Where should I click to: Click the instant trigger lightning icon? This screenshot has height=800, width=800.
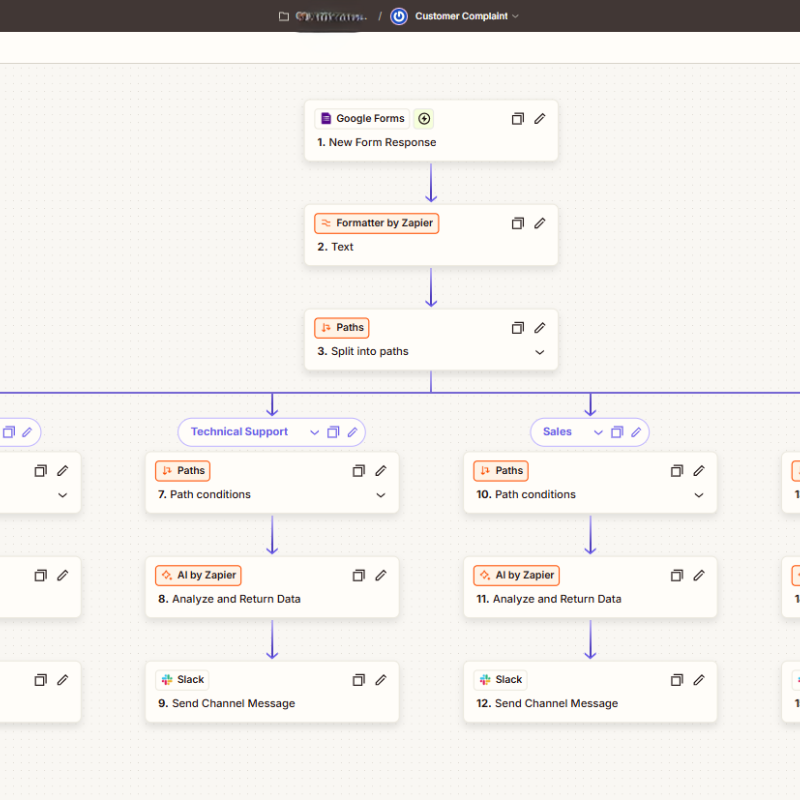point(423,118)
